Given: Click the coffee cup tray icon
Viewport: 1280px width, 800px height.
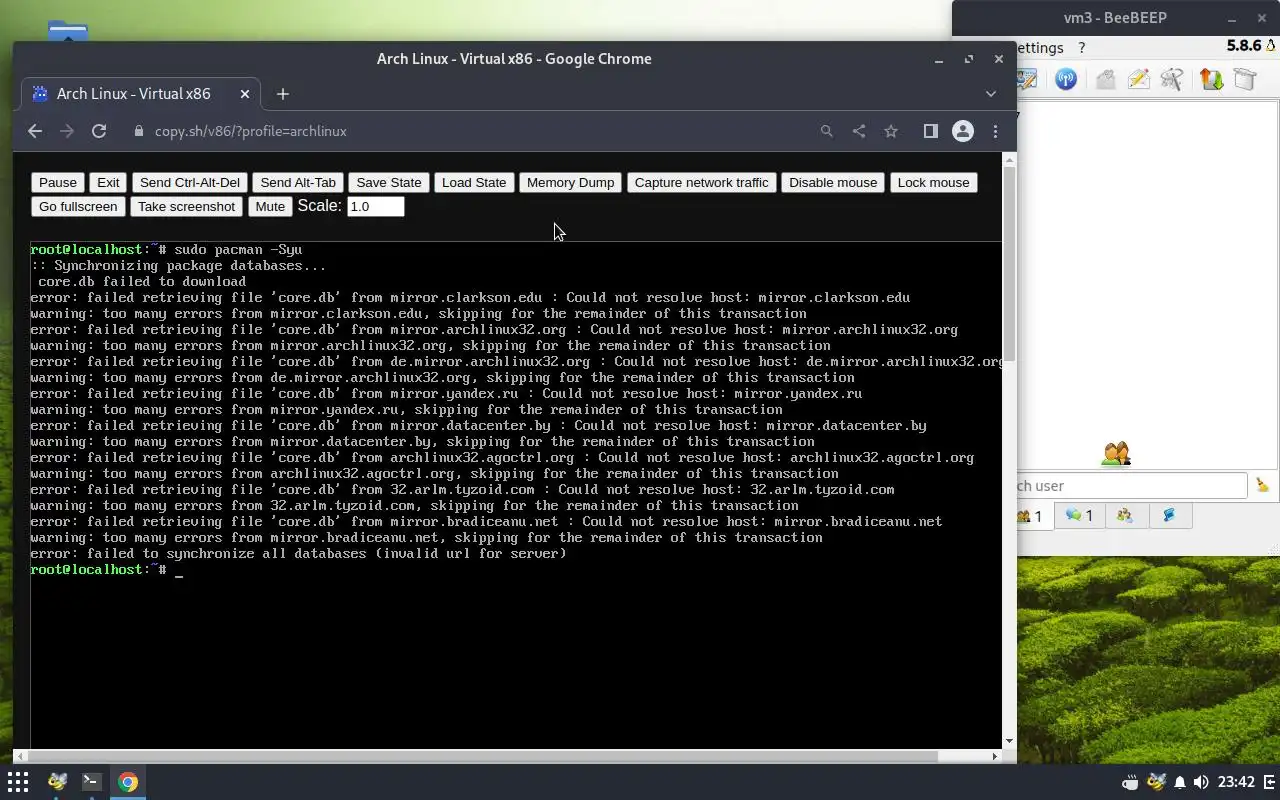Looking at the screenshot, I should [1130, 782].
